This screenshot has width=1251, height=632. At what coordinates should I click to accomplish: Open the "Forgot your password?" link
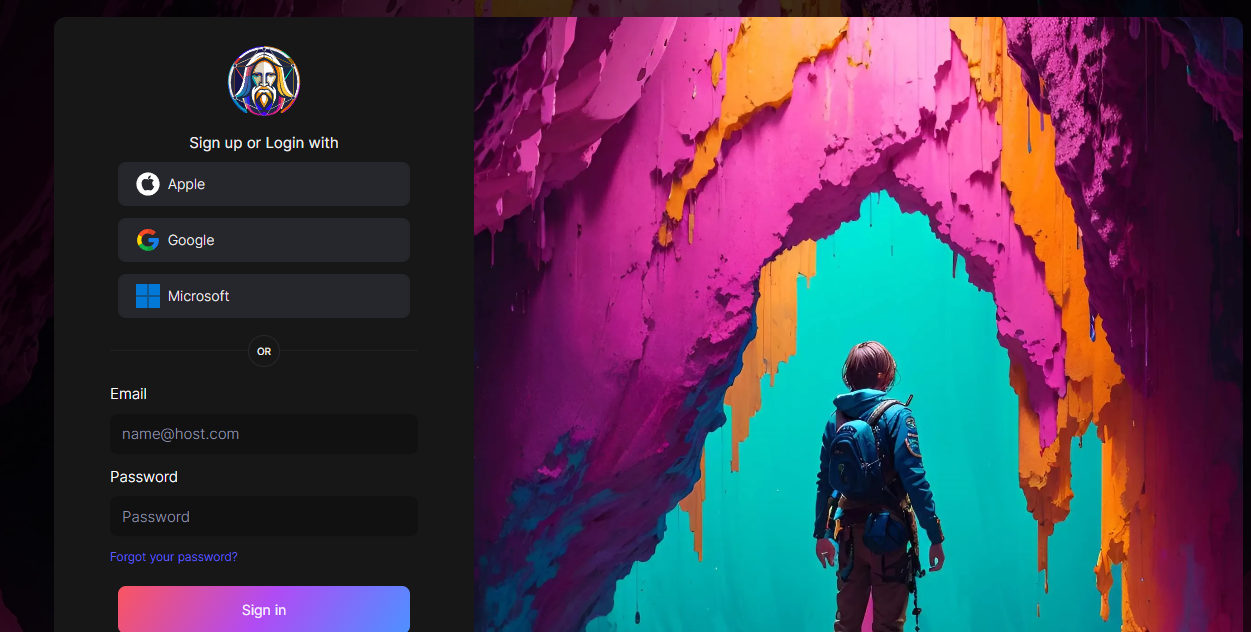coord(174,557)
